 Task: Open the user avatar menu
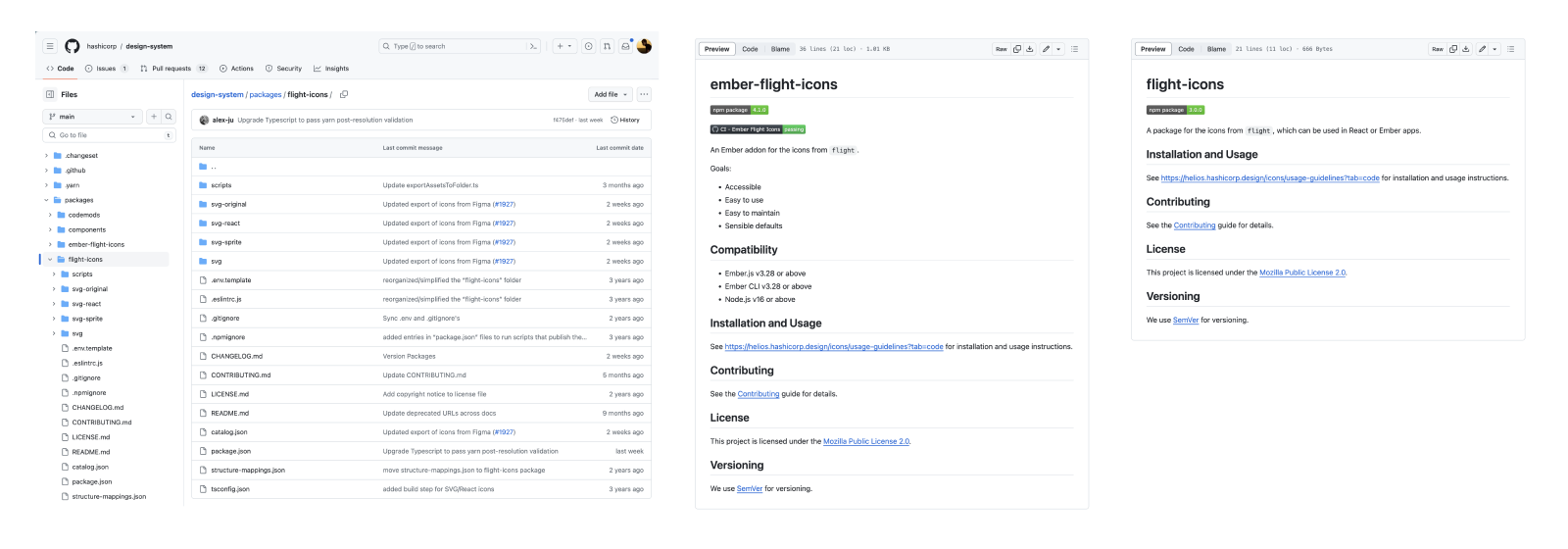point(644,46)
